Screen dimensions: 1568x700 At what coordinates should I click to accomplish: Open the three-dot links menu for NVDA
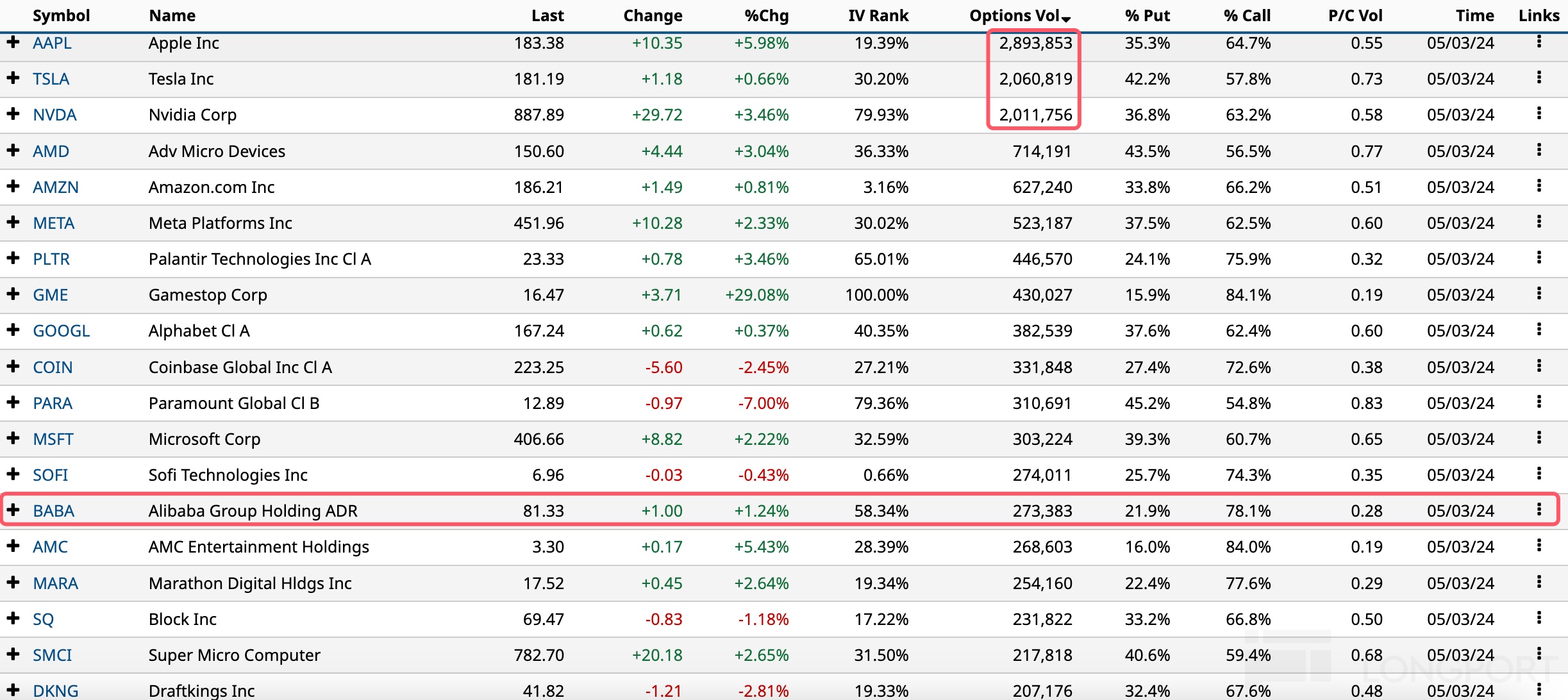1539,114
